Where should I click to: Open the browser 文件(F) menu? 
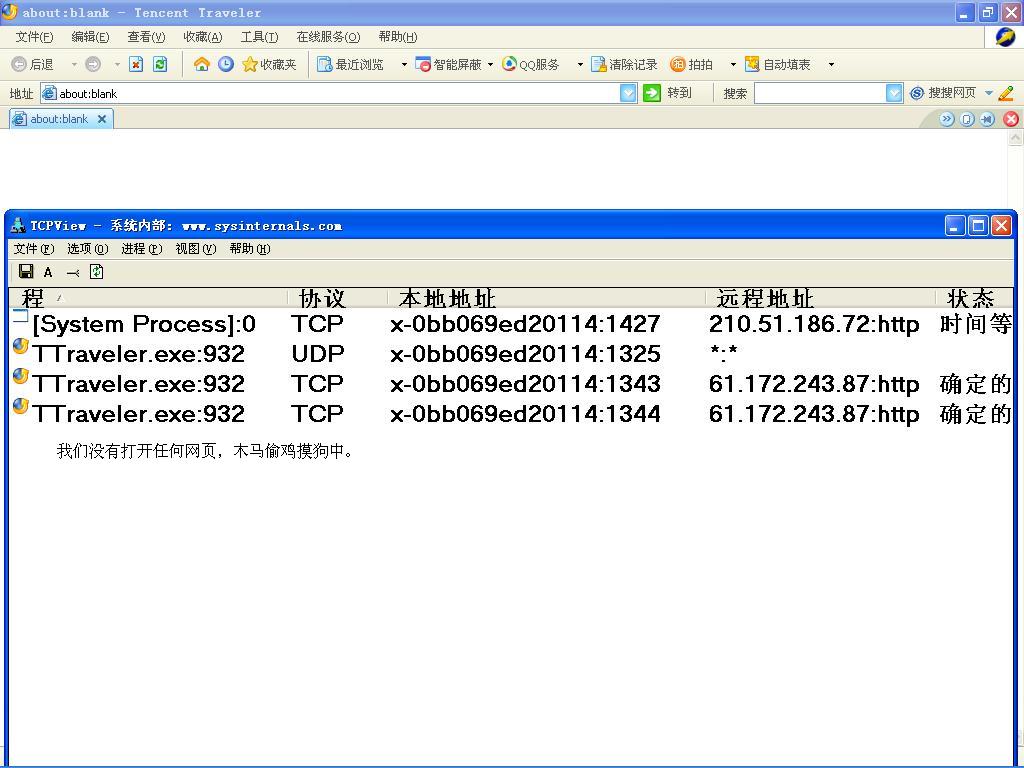34,37
